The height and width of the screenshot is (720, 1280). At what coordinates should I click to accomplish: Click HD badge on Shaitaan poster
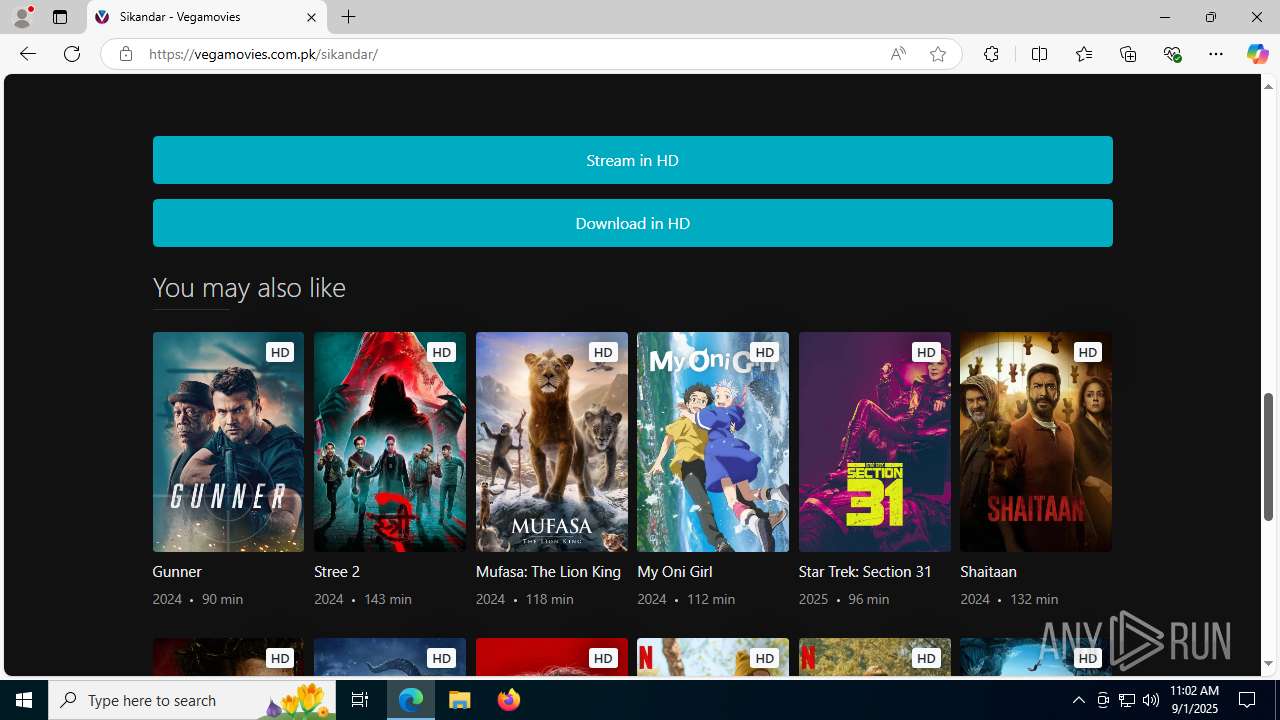[1088, 352]
